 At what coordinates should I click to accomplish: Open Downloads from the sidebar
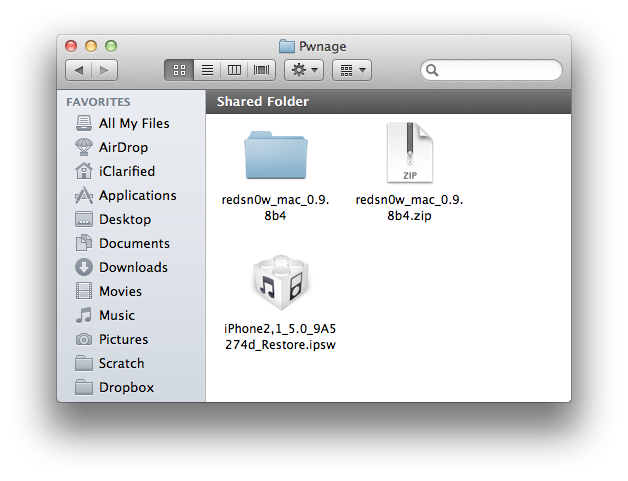click(x=133, y=268)
